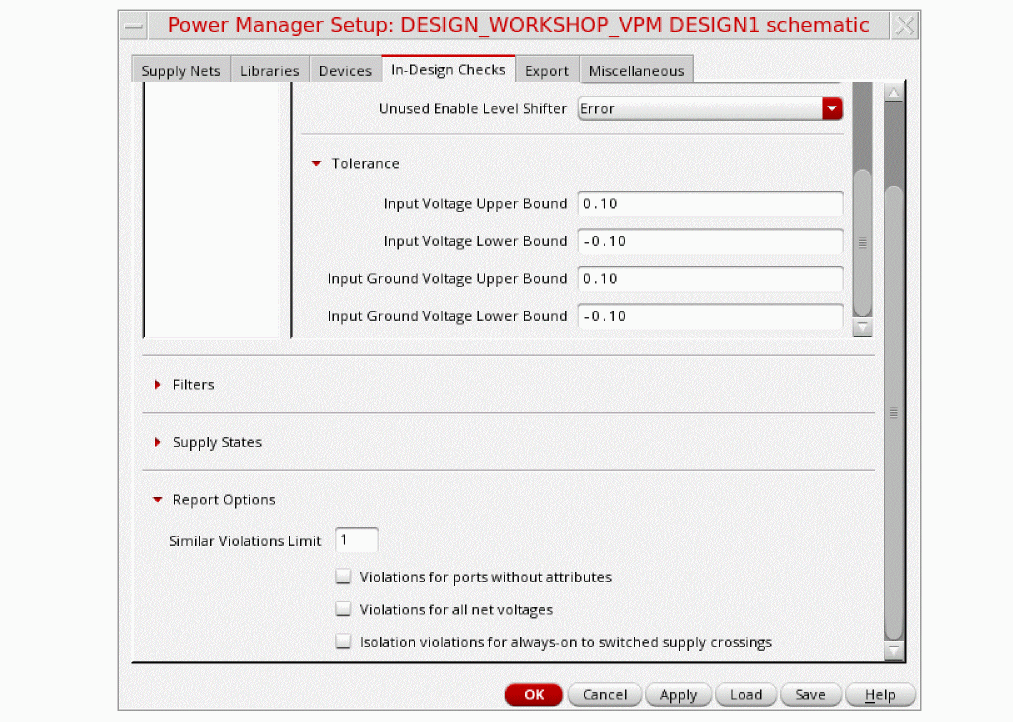Expand the Filters section
This screenshot has width=1013, height=722.
click(x=158, y=385)
